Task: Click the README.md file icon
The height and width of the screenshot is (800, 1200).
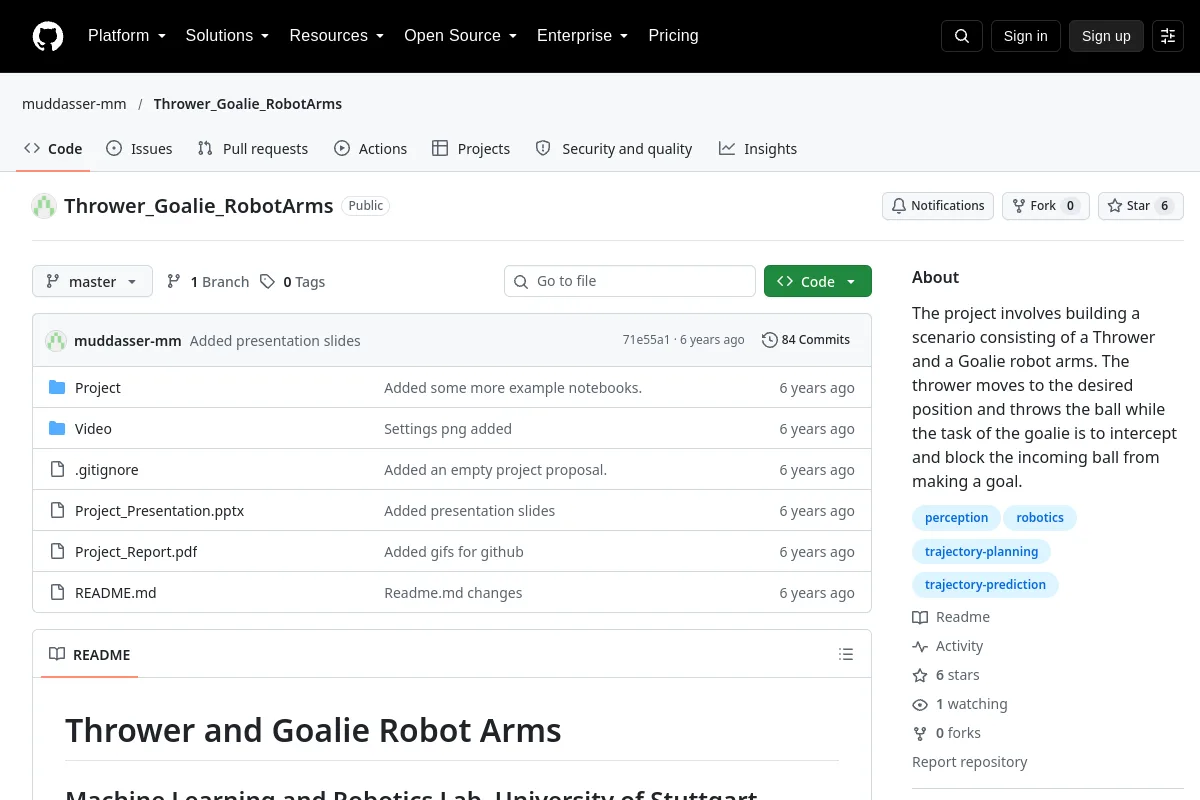Action: tap(57, 593)
